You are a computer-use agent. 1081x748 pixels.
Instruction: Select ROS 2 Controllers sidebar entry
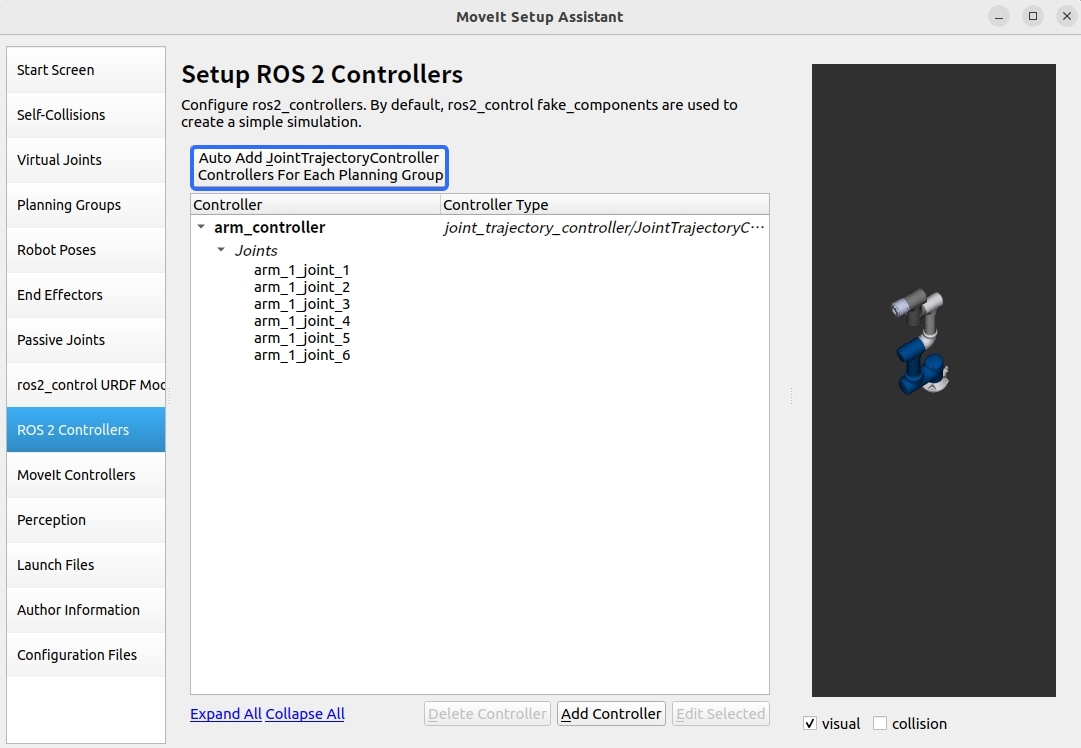[x=85, y=430]
